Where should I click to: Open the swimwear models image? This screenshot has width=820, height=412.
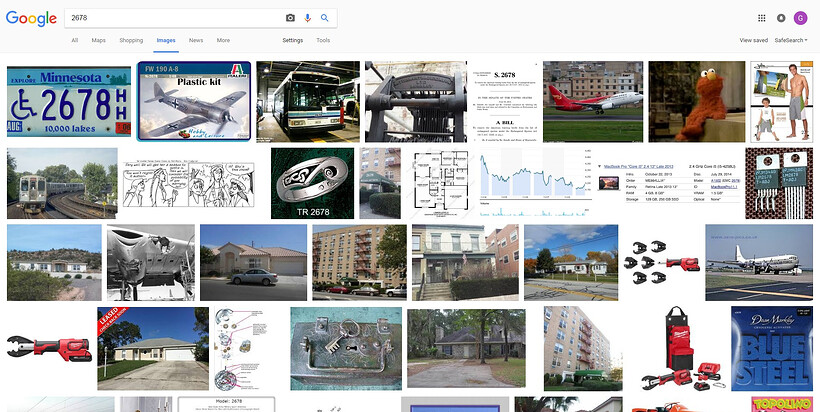point(782,101)
